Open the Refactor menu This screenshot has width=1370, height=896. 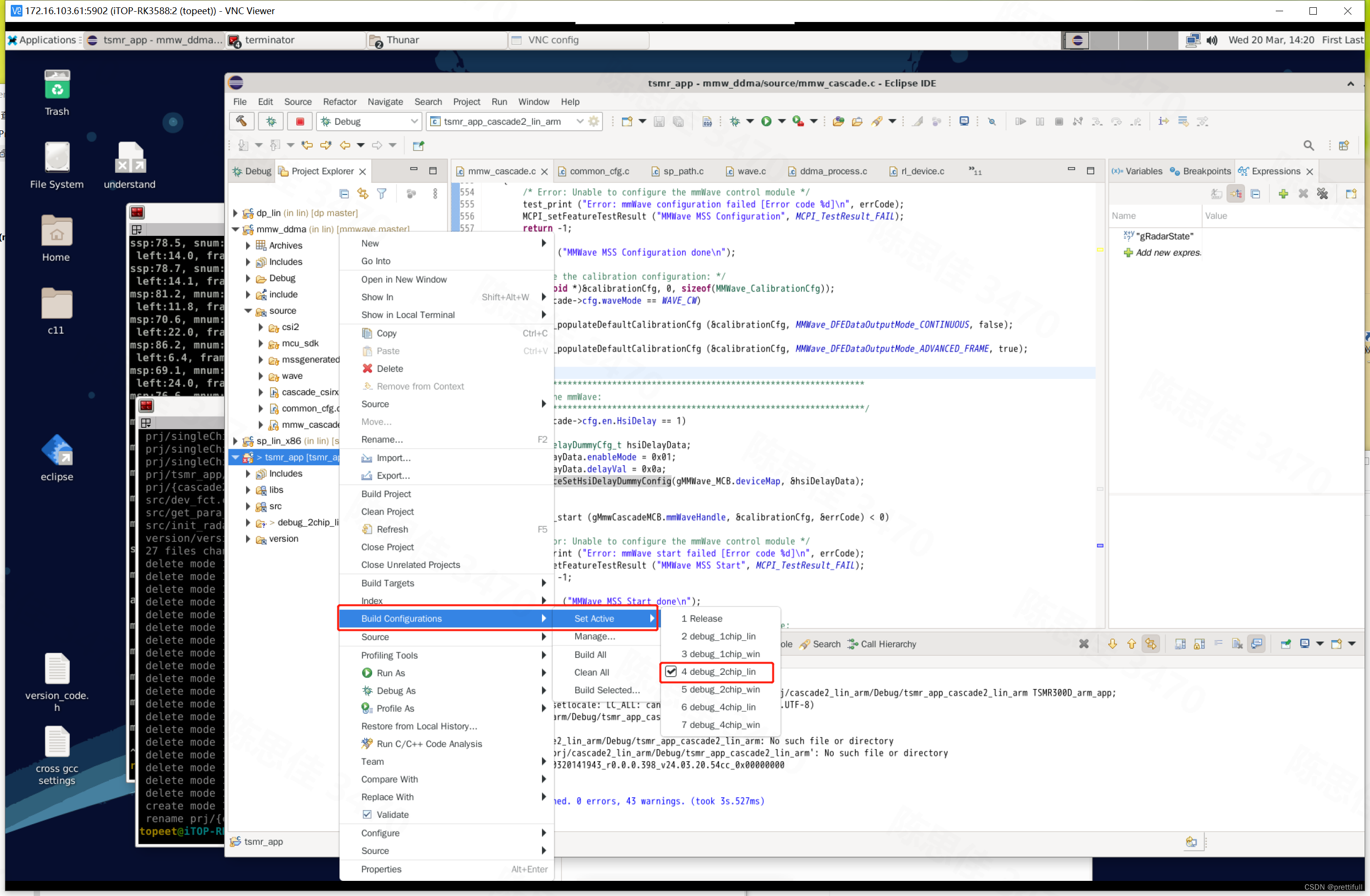pos(339,102)
